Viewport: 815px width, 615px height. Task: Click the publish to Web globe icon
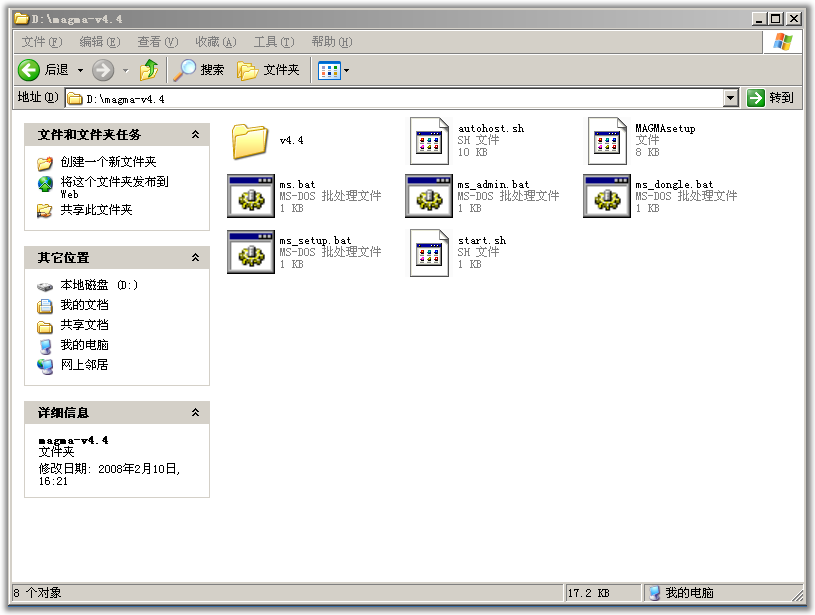tap(45, 184)
